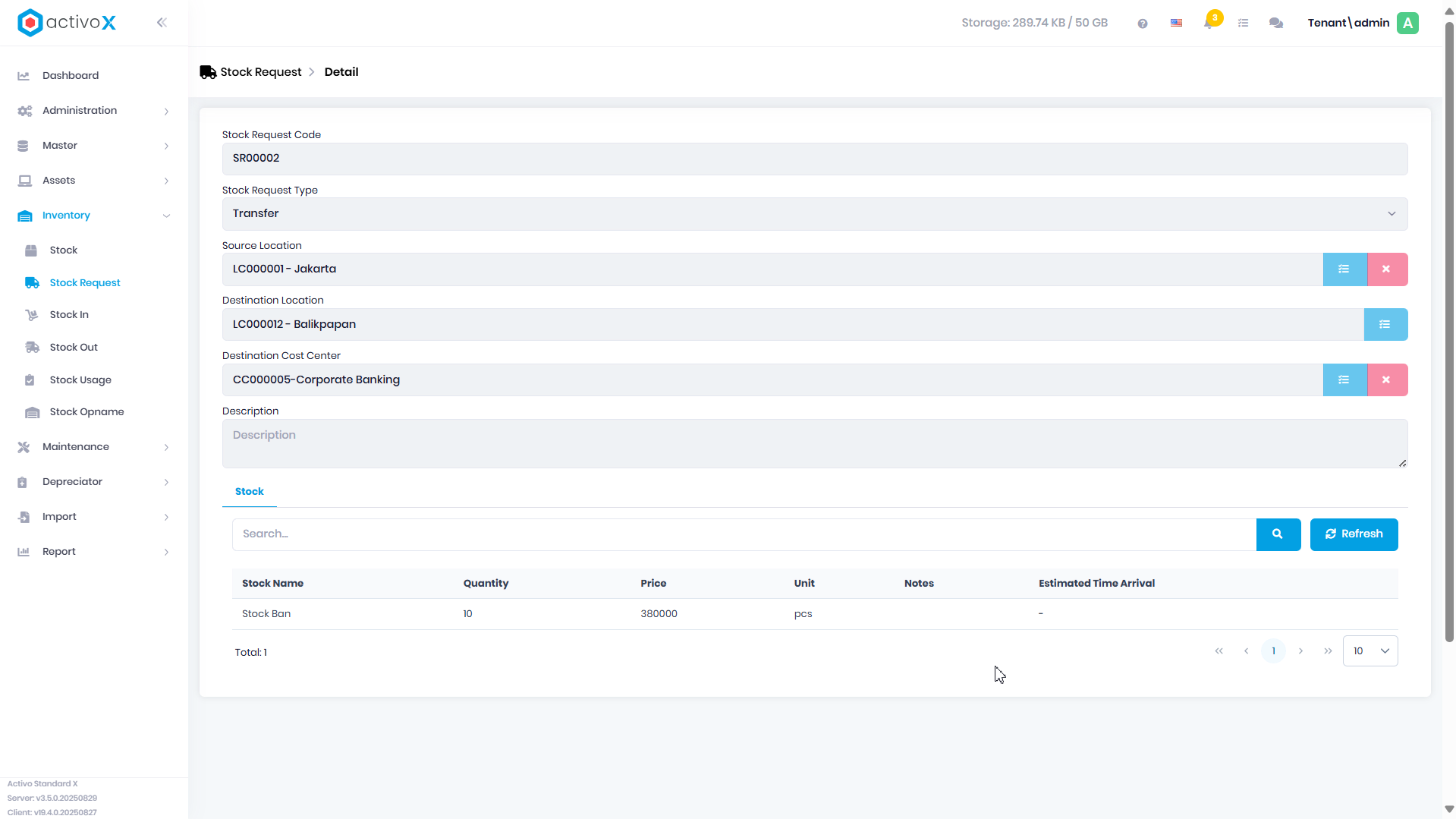Open notifications bell icon
Image resolution: width=1456 pixels, height=819 pixels.
coord(1210,22)
